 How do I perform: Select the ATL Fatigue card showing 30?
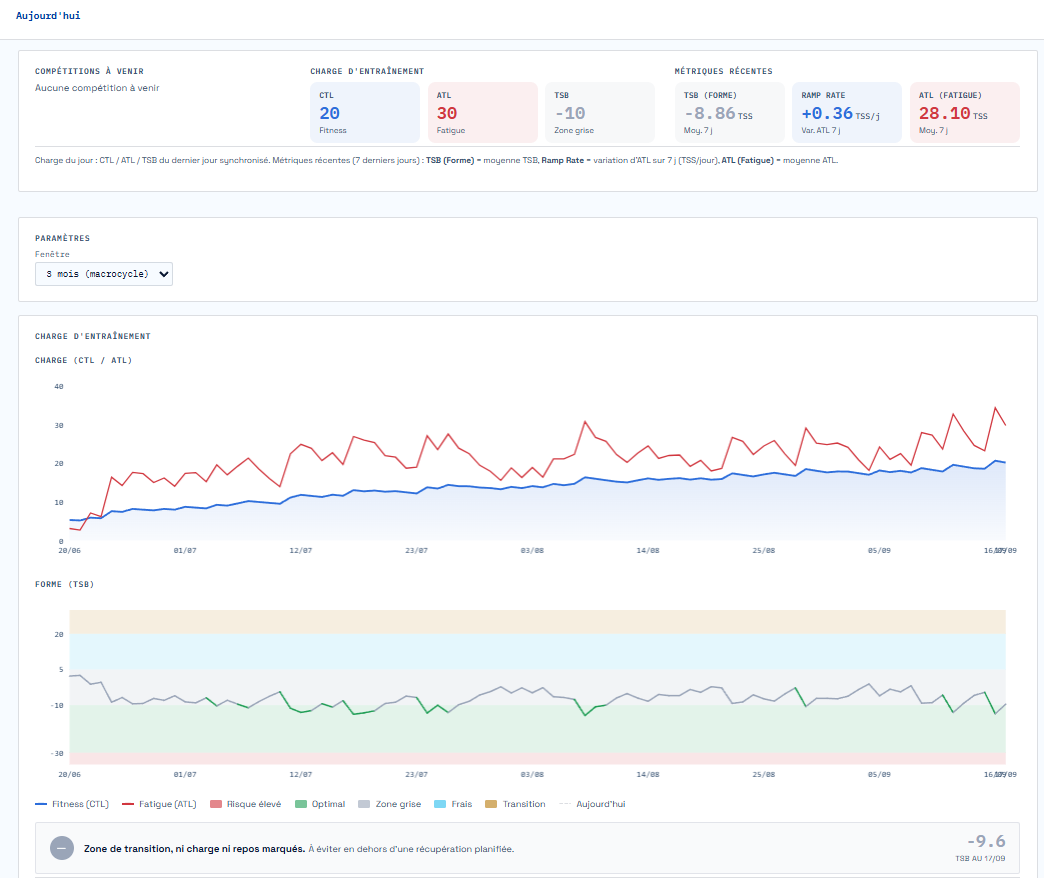tap(483, 112)
